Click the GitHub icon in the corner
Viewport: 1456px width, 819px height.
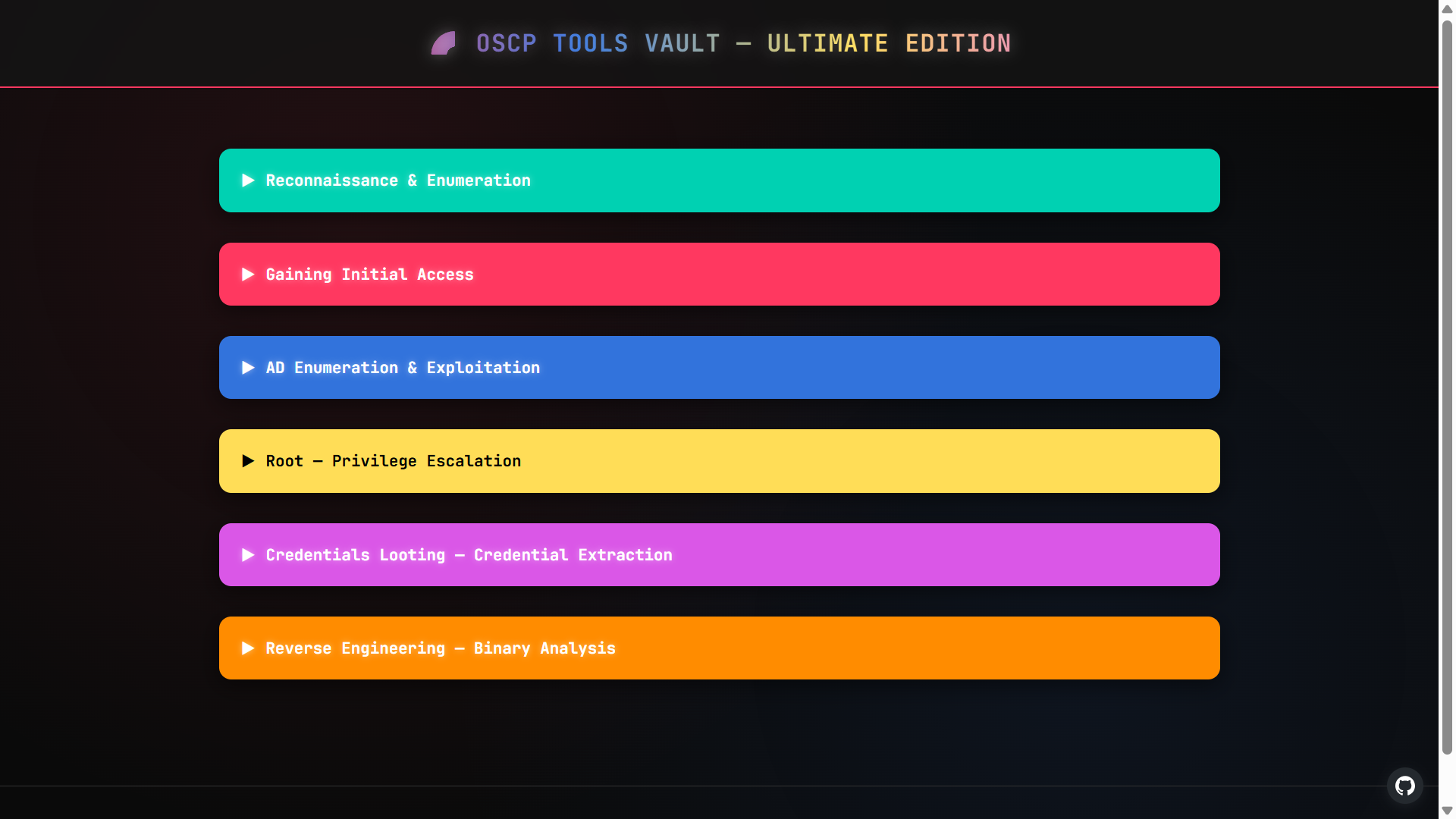point(1404,786)
